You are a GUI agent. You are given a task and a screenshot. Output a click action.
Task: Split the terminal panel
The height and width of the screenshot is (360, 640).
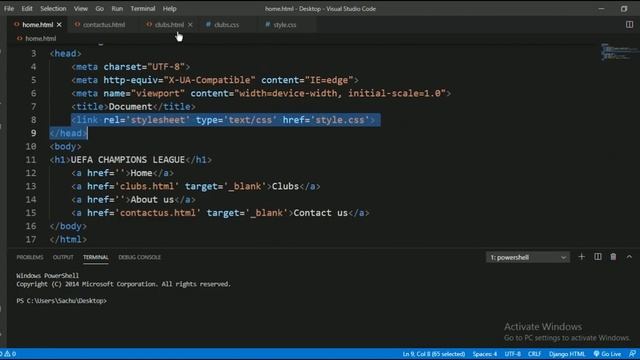tap(598, 257)
